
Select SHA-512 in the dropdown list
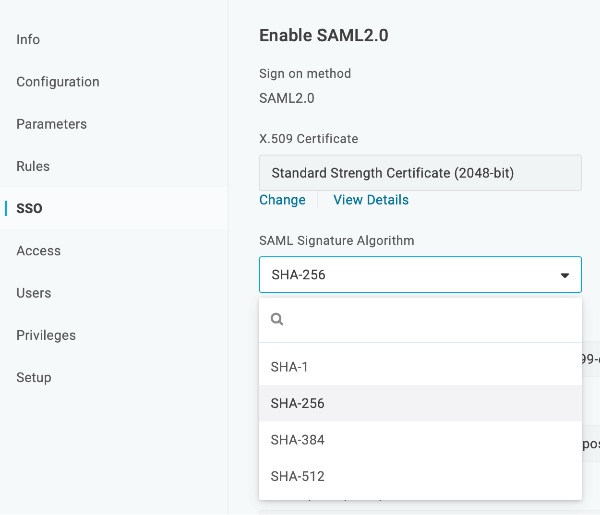(x=298, y=477)
